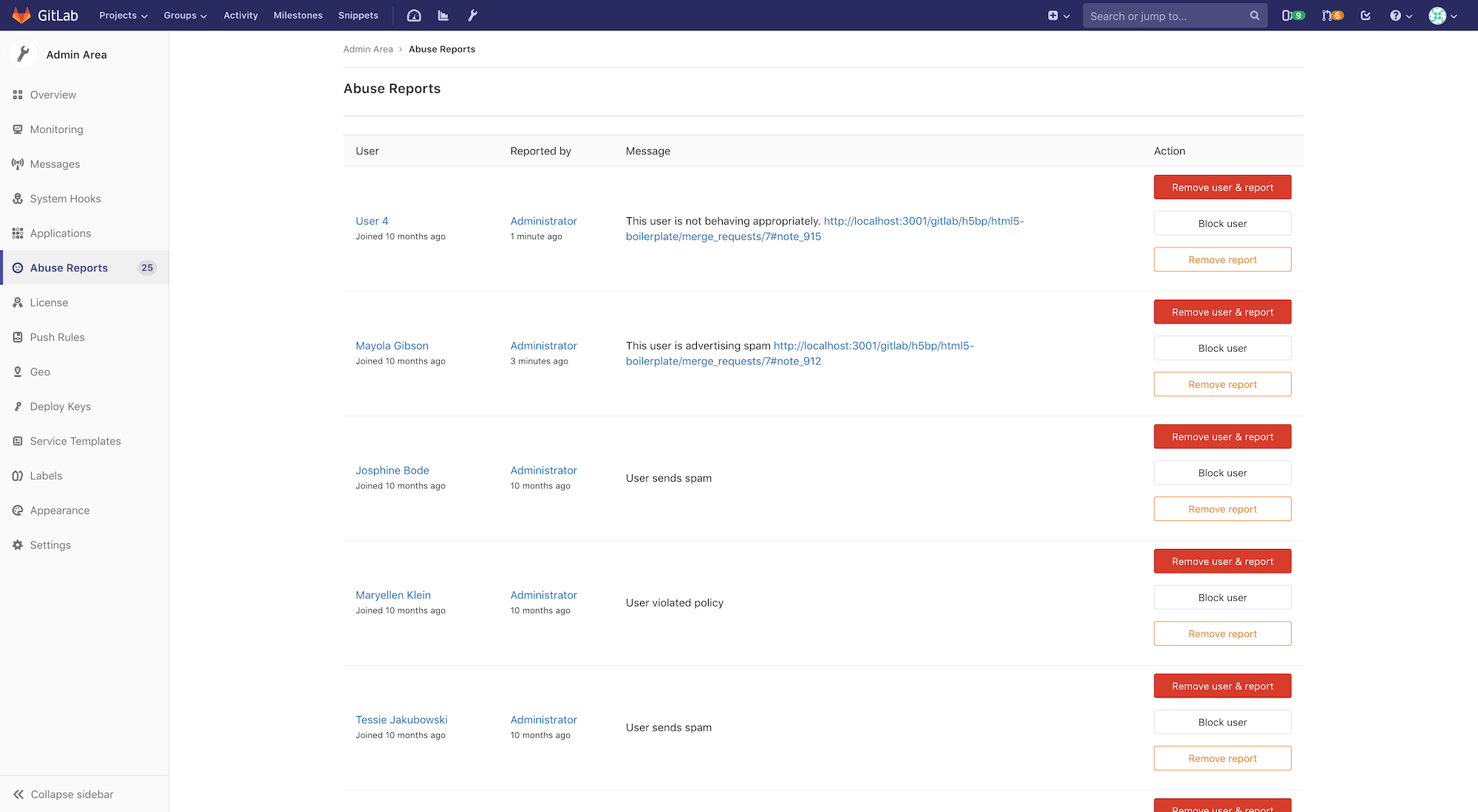Open merge requests counter showing 6
Viewport: 1478px width, 812px height.
1332,15
